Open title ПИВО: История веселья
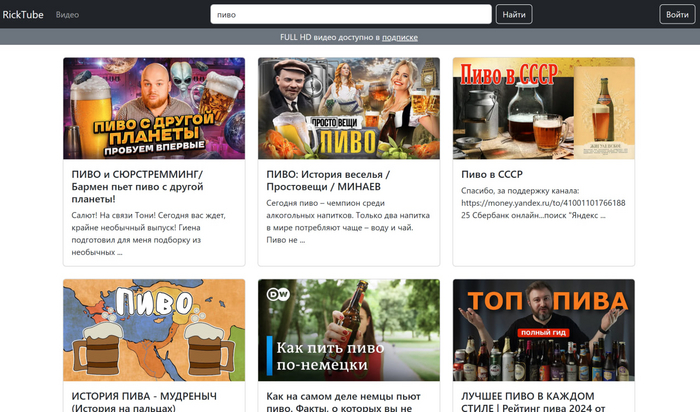The image size is (700, 412). tap(328, 180)
